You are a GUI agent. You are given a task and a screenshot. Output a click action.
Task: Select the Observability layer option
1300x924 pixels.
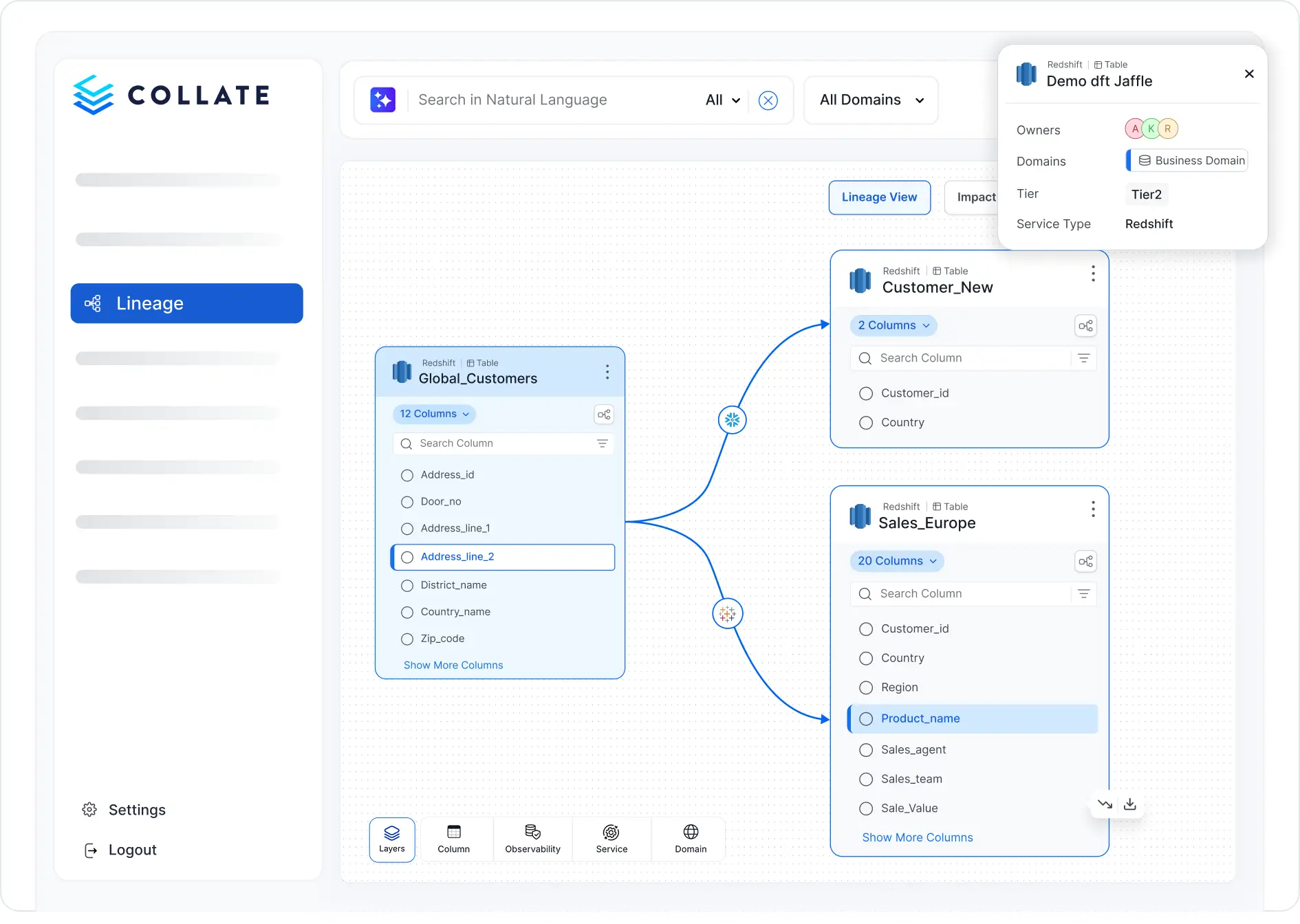(x=532, y=839)
